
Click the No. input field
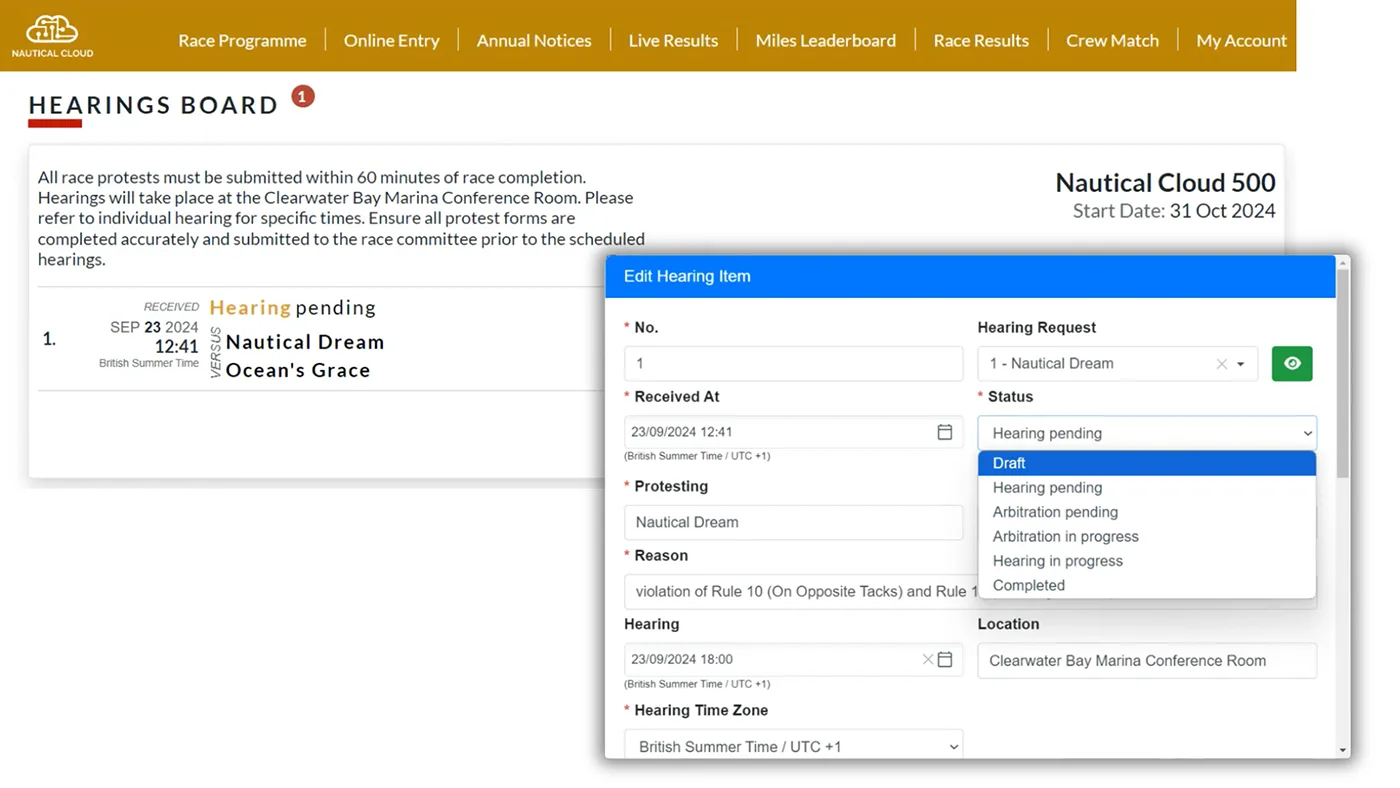(794, 364)
